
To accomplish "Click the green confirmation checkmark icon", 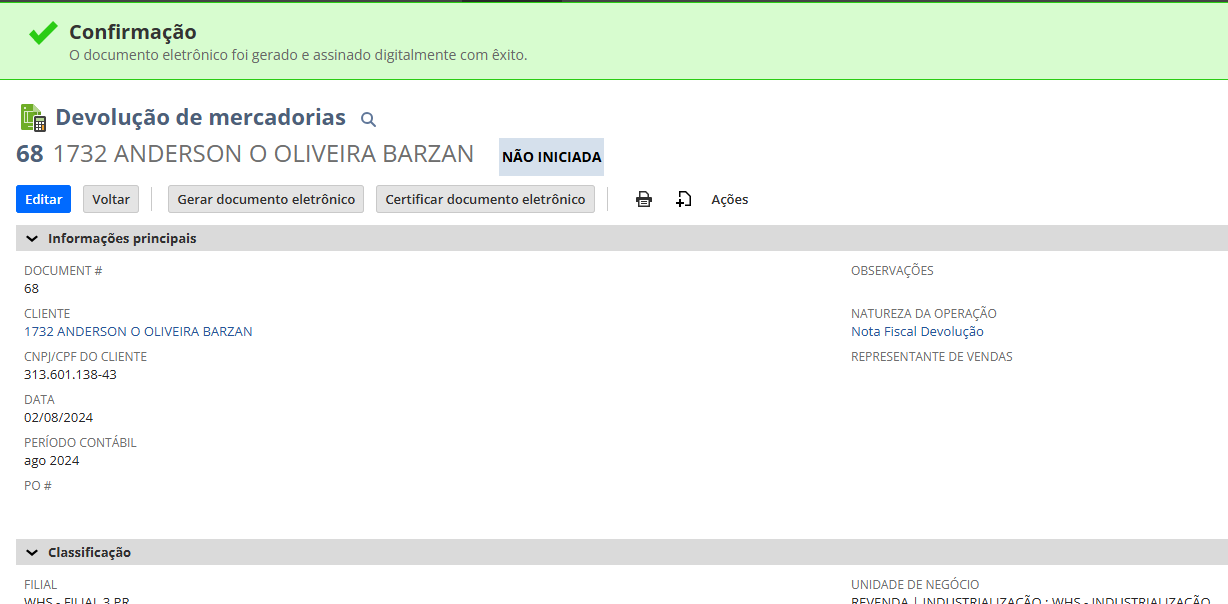I will 43,33.
